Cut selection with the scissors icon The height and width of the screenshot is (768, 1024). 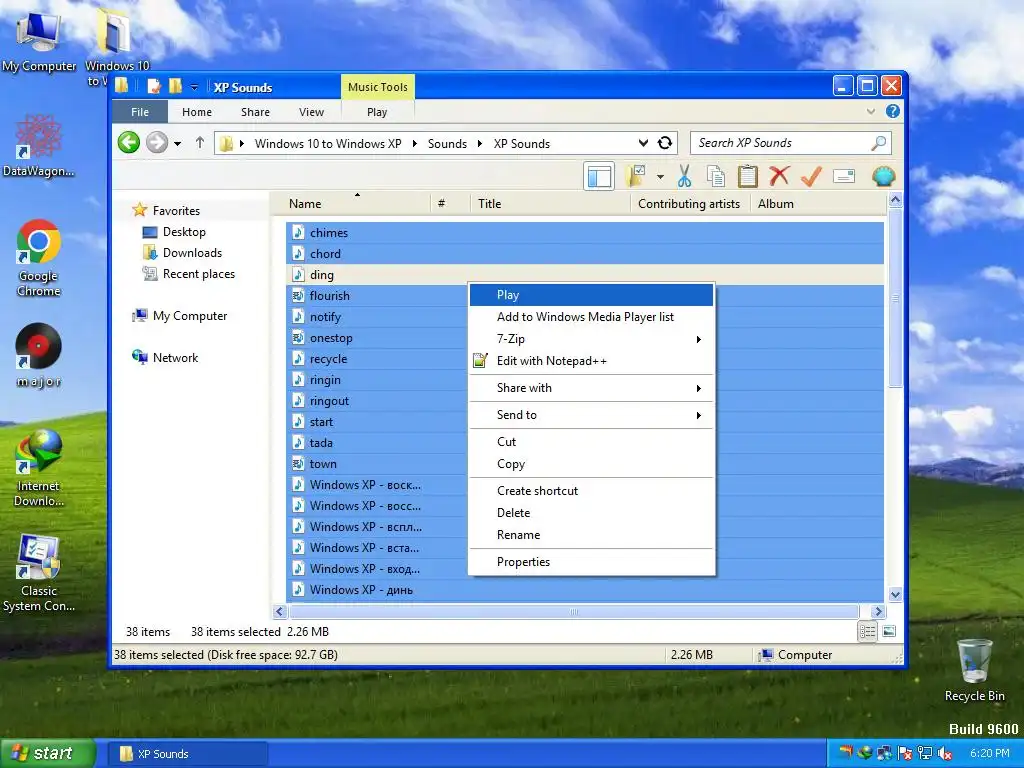(x=684, y=176)
